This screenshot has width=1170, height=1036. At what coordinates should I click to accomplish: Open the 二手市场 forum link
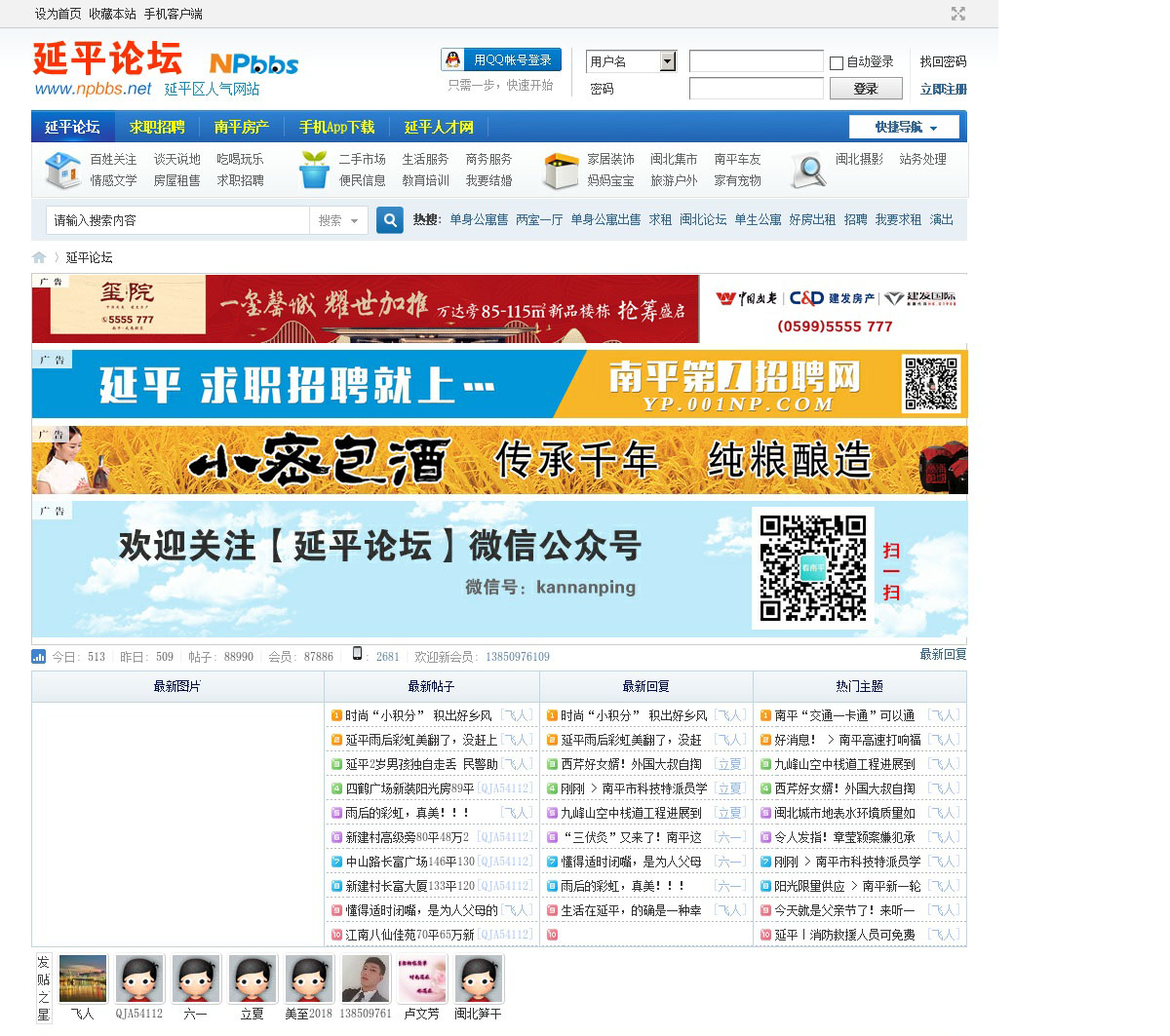362,159
